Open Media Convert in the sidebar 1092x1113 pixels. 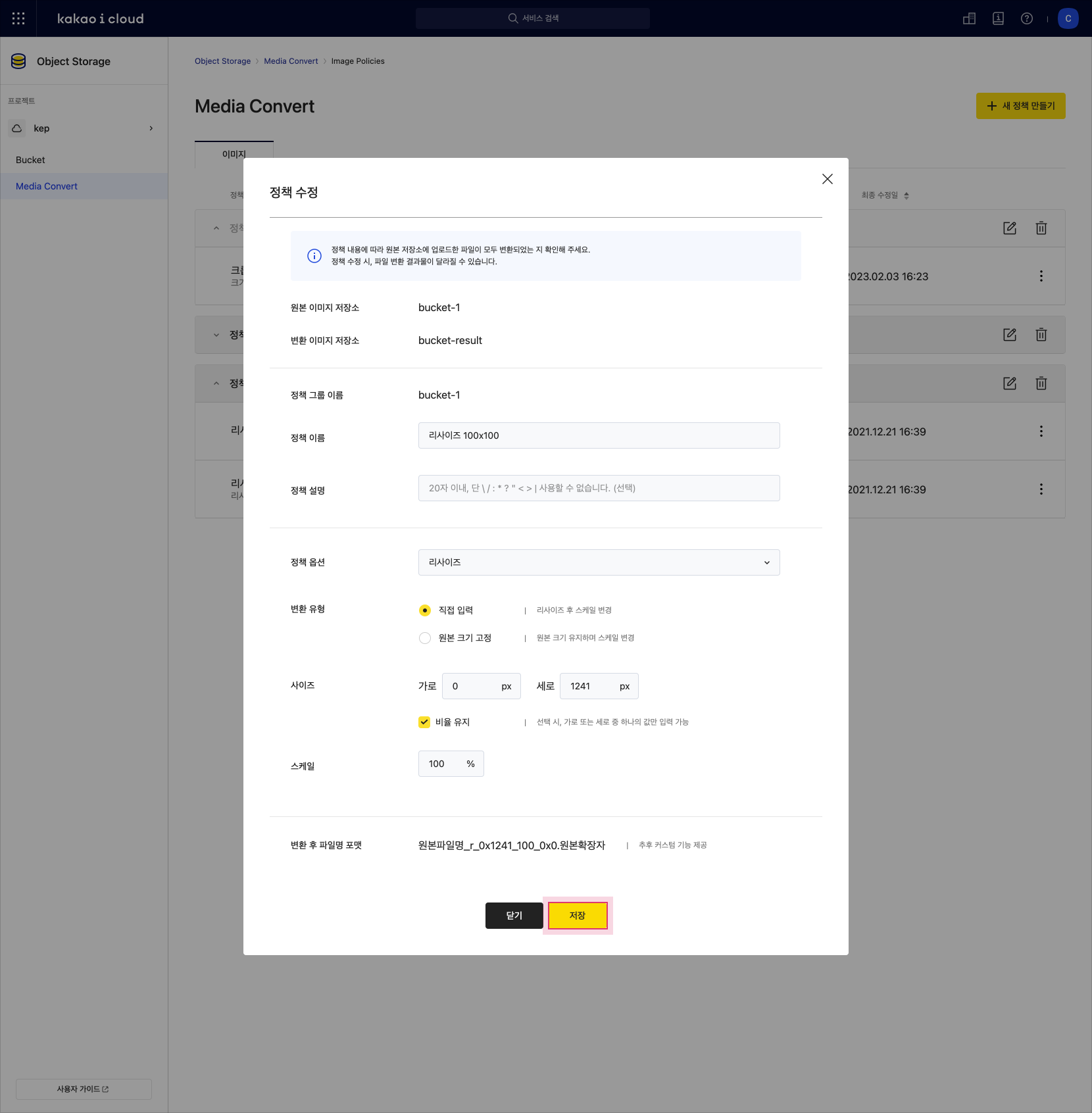tap(84, 186)
